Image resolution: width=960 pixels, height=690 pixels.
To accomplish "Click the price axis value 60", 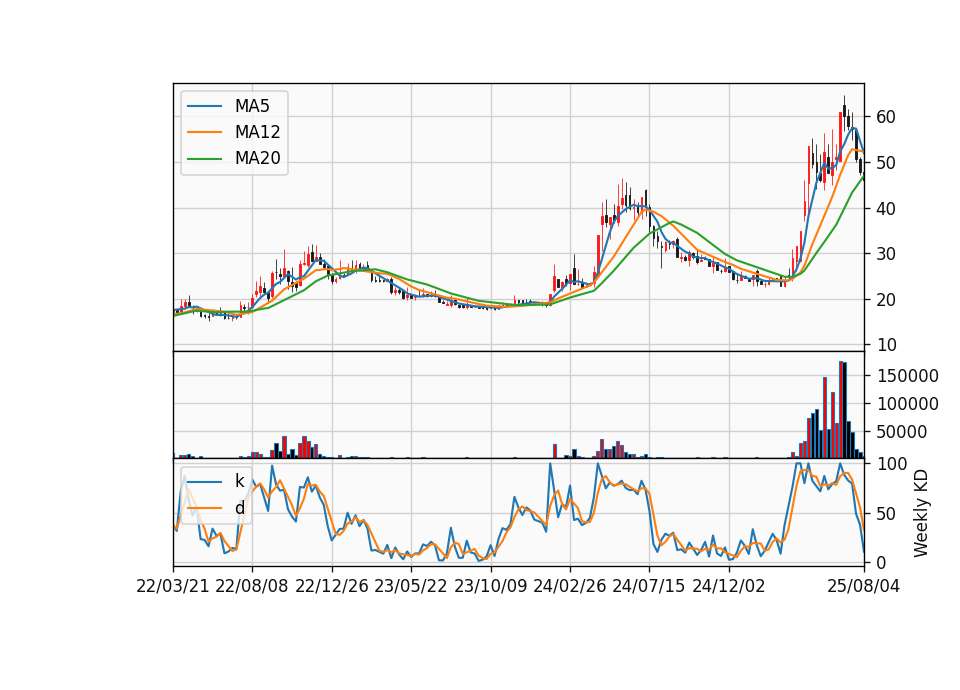I will pyautogui.click(x=886, y=117).
